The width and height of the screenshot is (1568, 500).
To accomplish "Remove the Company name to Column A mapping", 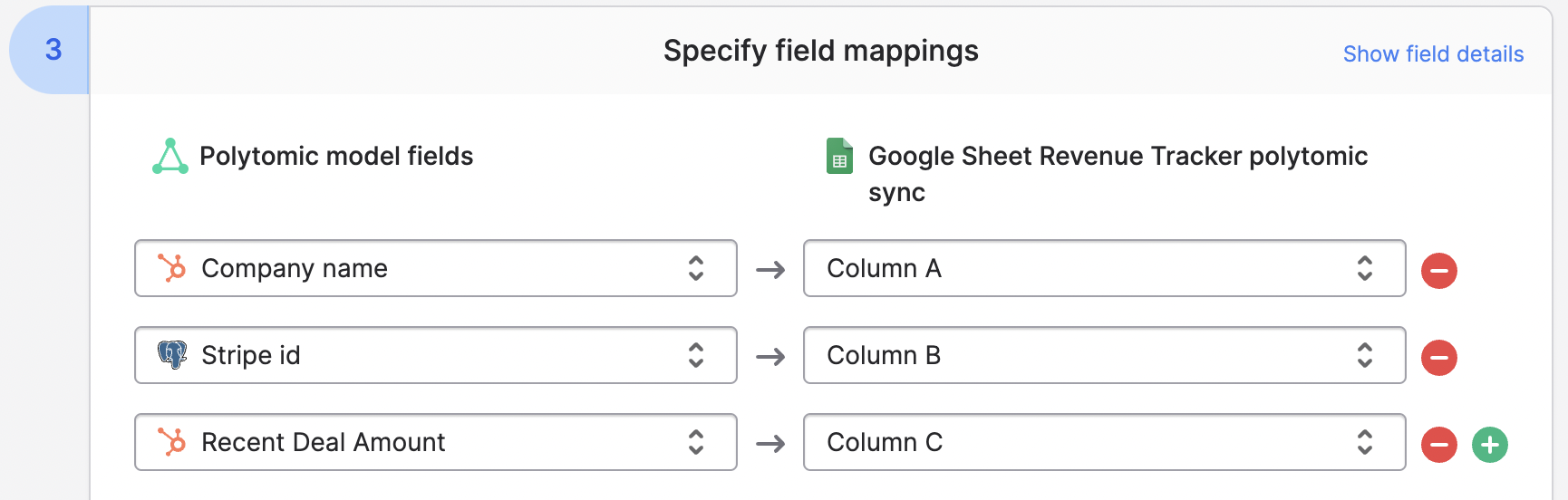I will coord(1438,270).
